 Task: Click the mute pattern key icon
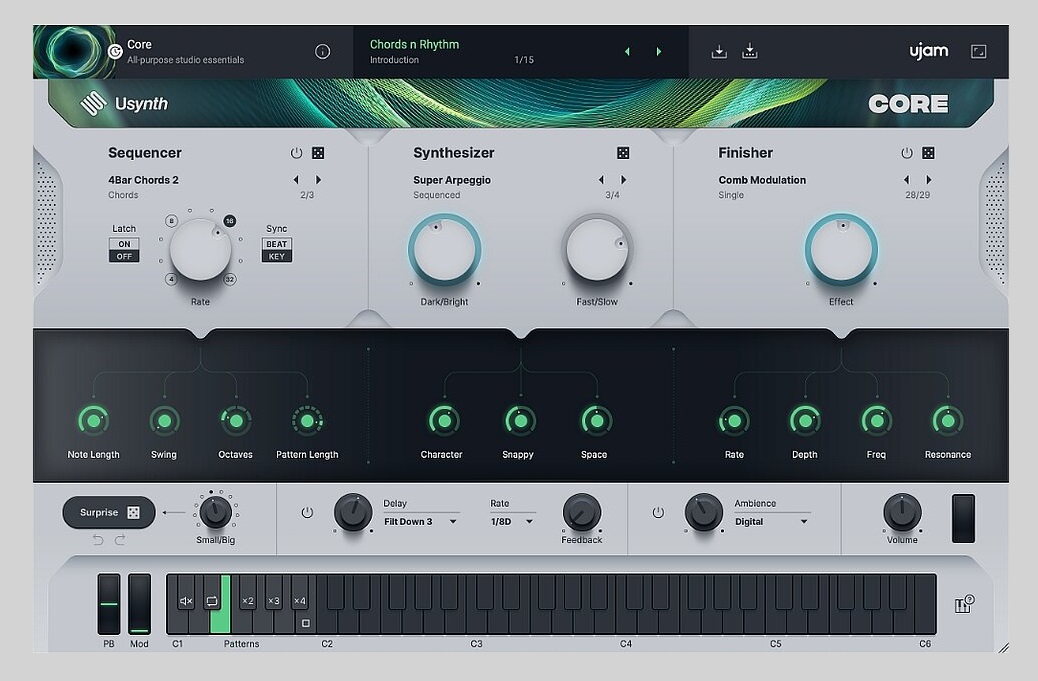[186, 601]
